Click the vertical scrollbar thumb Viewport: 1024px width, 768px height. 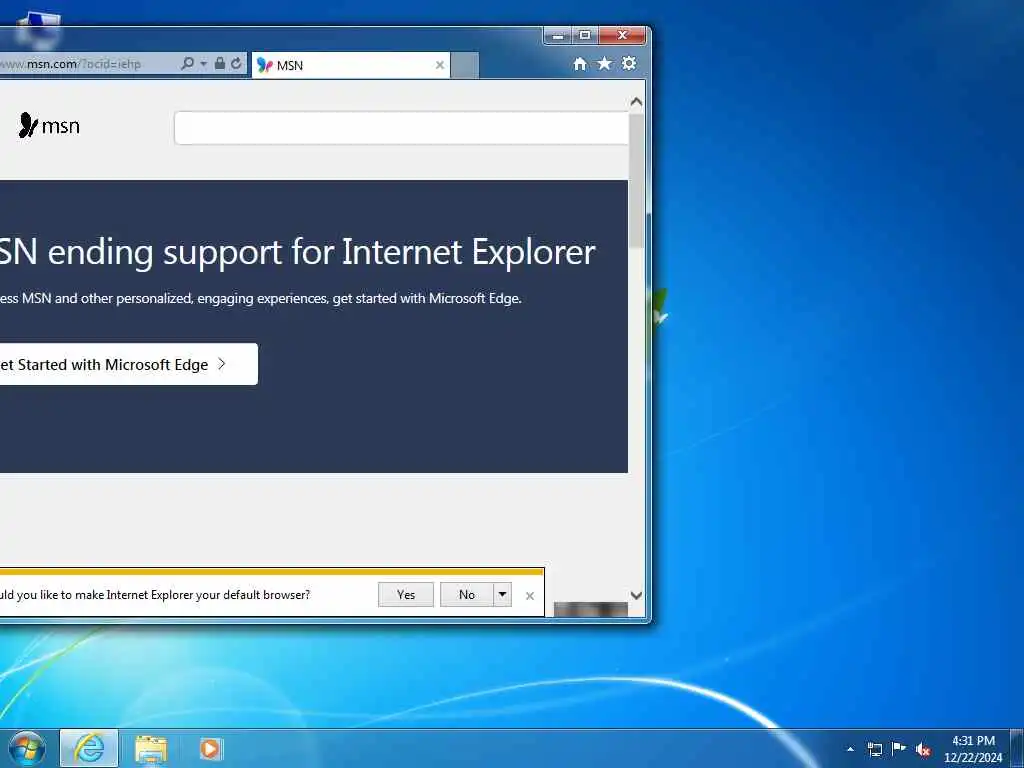pyautogui.click(x=636, y=180)
